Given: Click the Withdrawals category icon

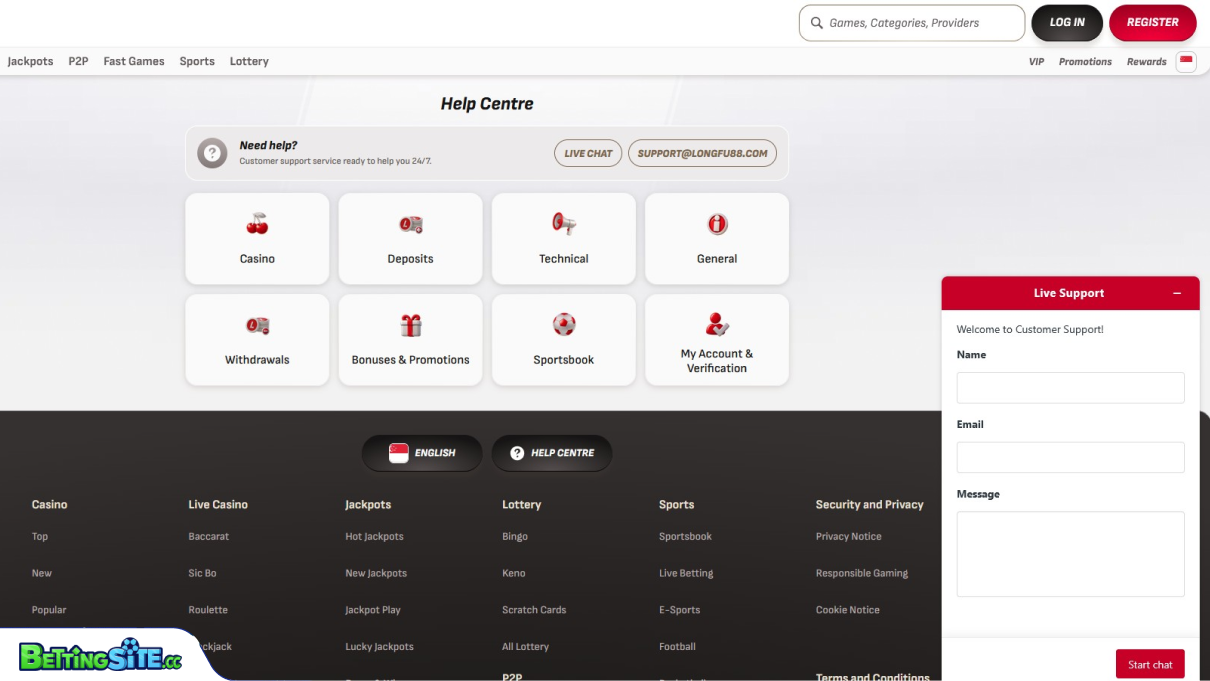Looking at the screenshot, I should click(x=257, y=325).
